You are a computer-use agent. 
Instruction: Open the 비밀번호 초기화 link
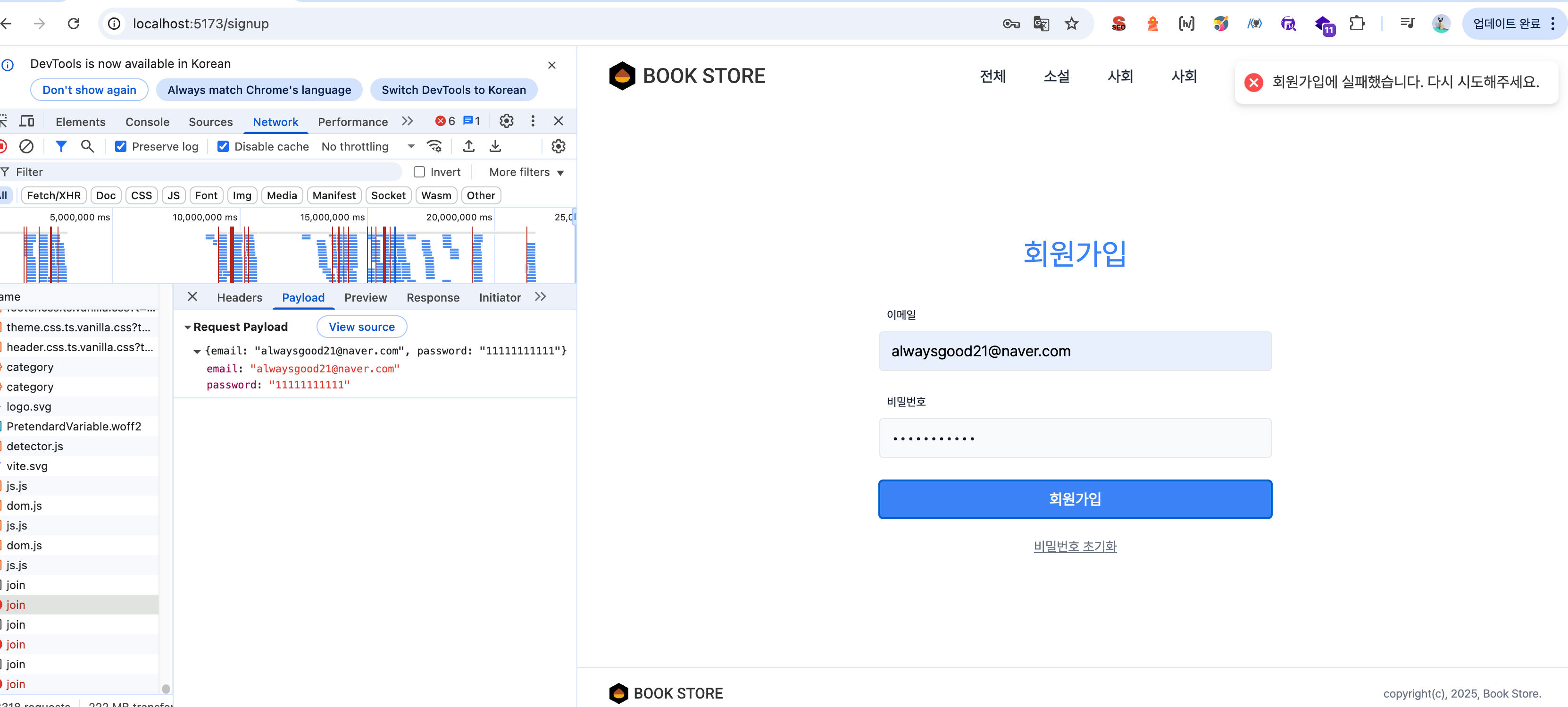tap(1075, 546)
